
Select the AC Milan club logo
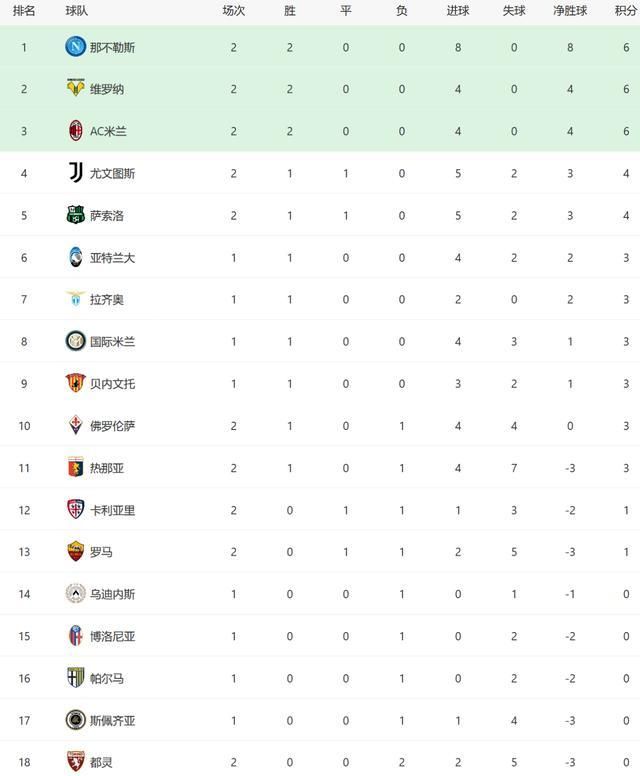pos(75,131)
